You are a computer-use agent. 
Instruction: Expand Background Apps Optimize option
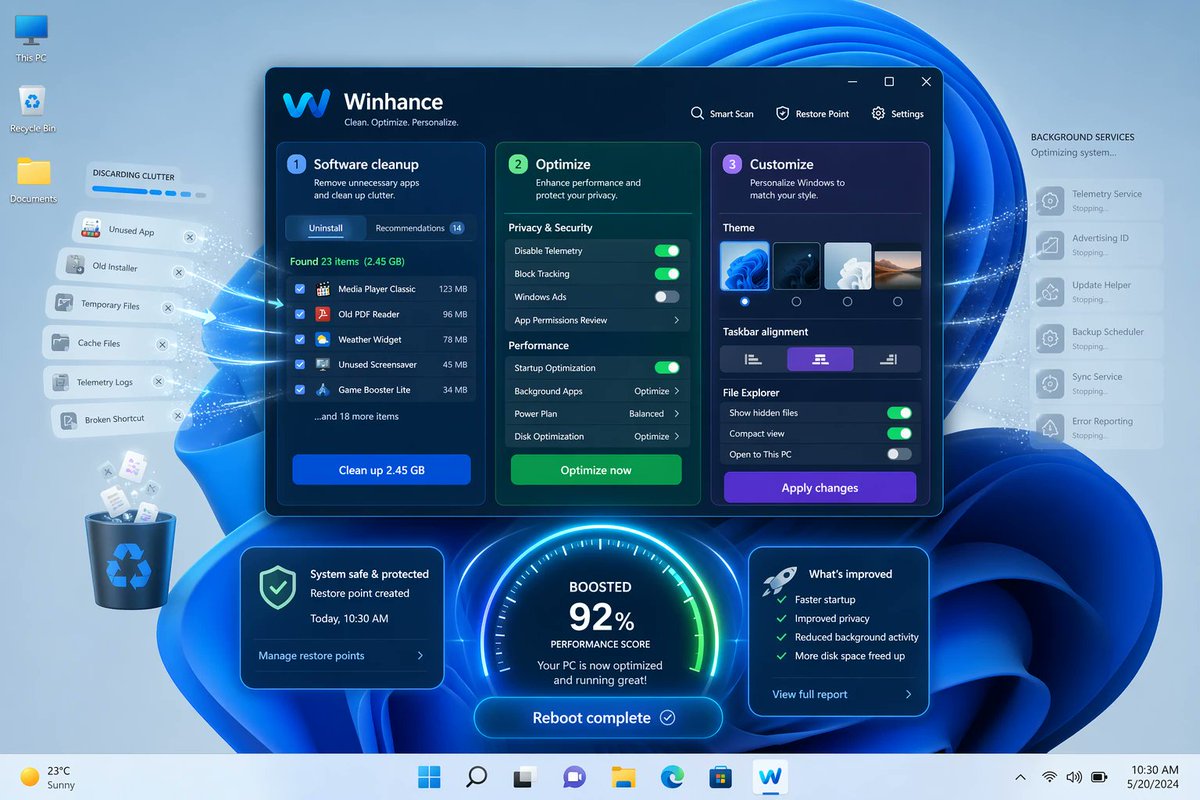[657, 391]
